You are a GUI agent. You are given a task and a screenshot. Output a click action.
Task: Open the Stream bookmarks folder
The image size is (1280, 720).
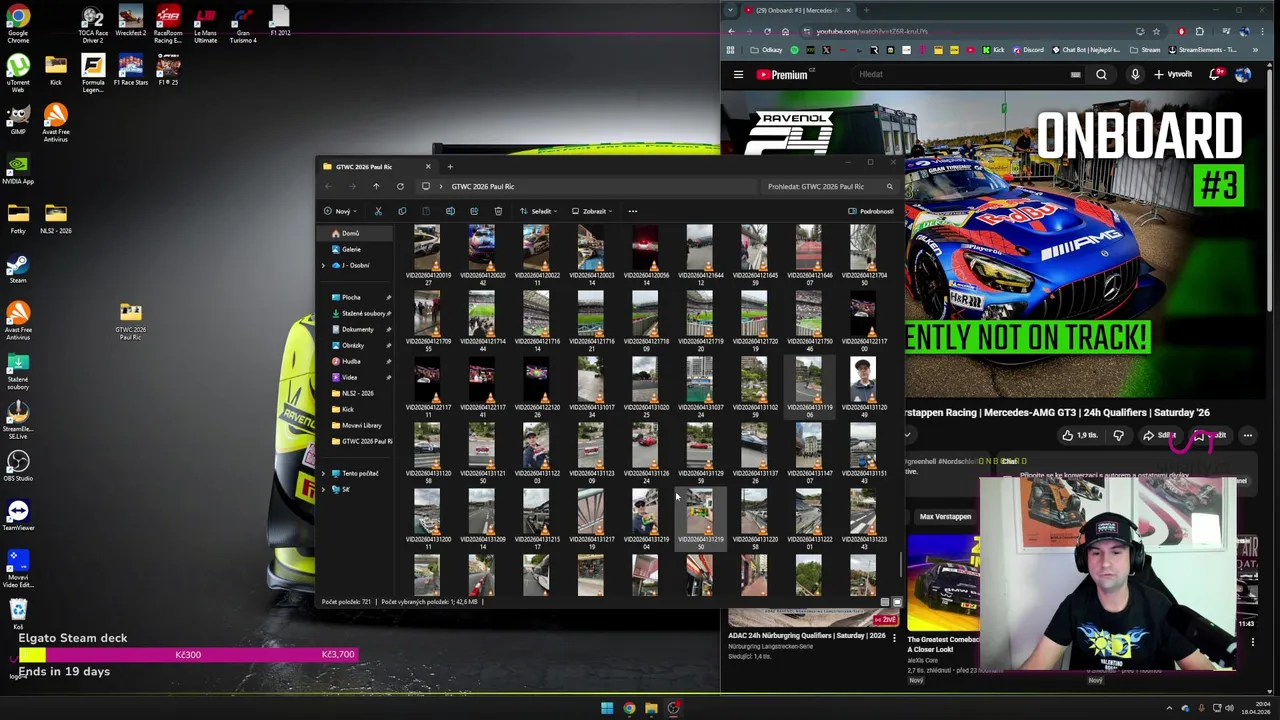[1146, 50]
